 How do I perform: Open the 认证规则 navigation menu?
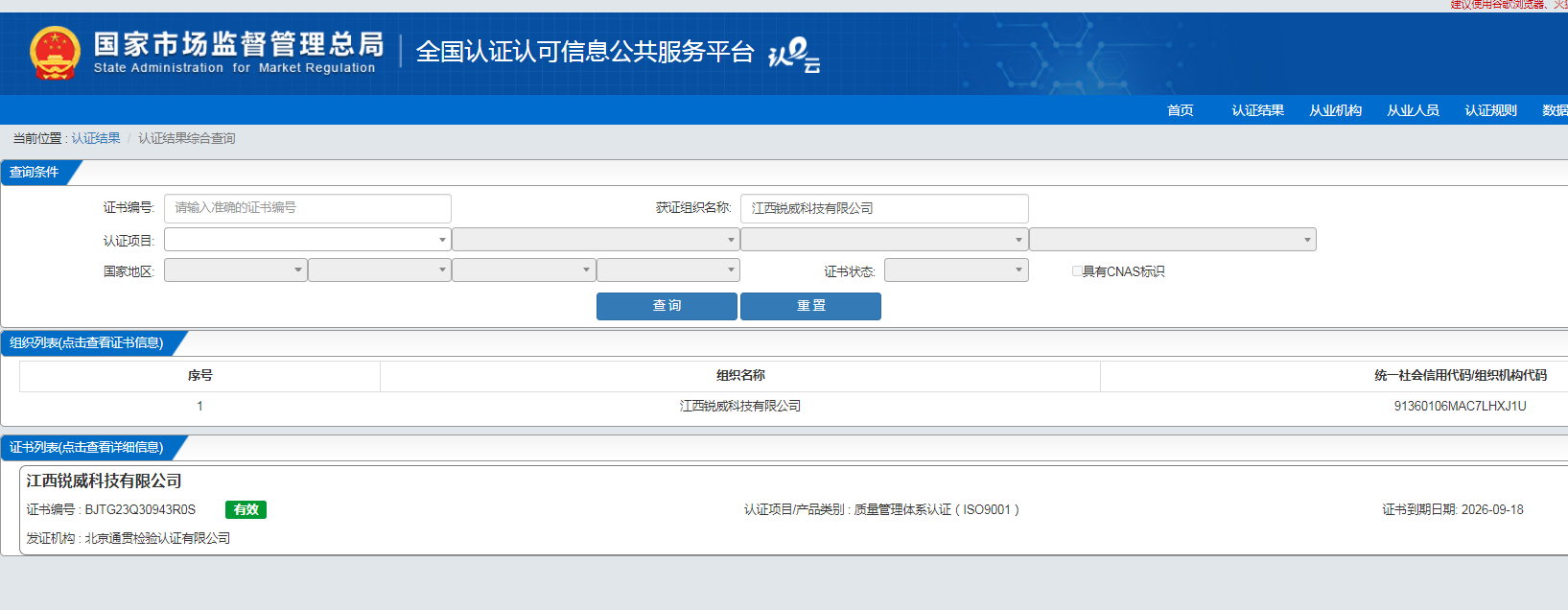tap(1491, 110)
